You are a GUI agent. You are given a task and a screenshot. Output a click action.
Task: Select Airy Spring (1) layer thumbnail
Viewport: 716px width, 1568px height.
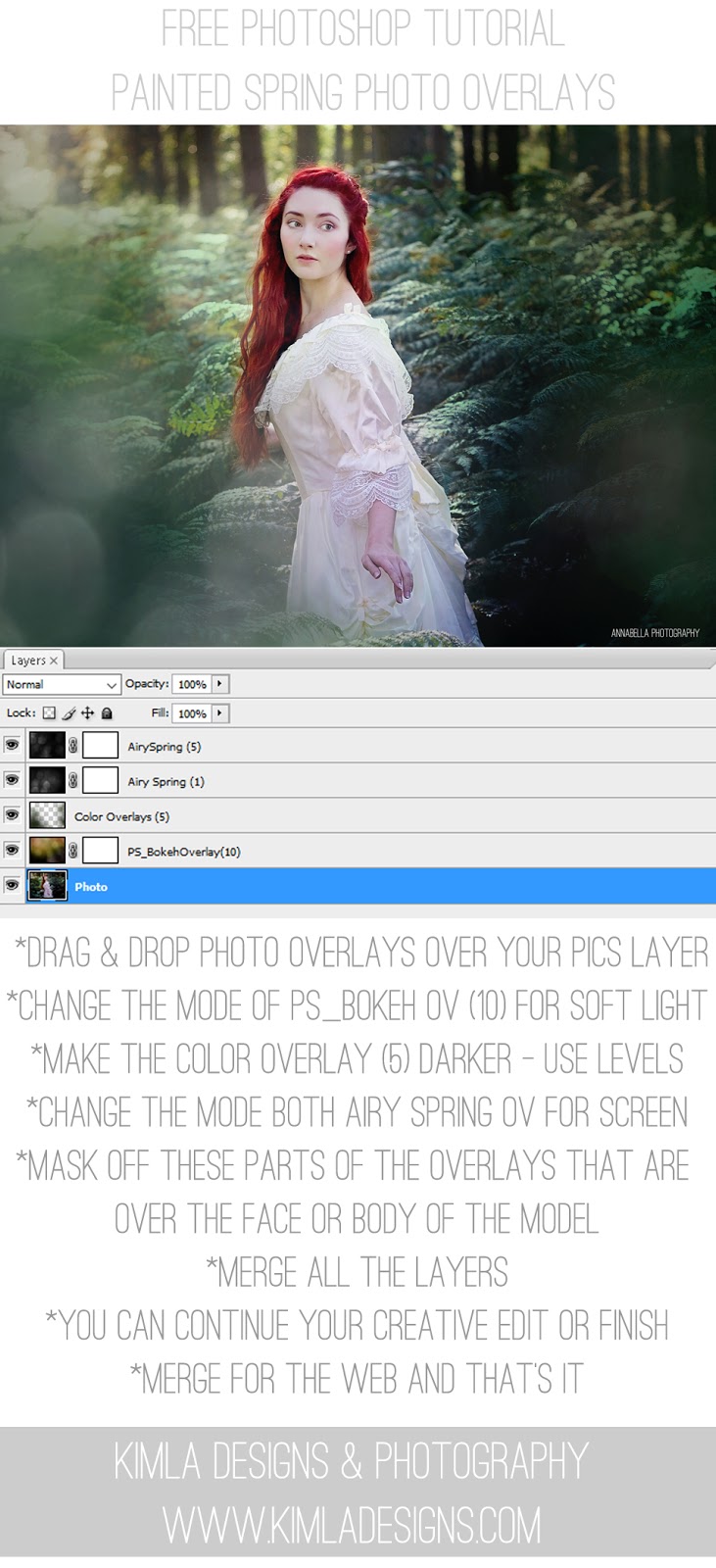[47, 781]
